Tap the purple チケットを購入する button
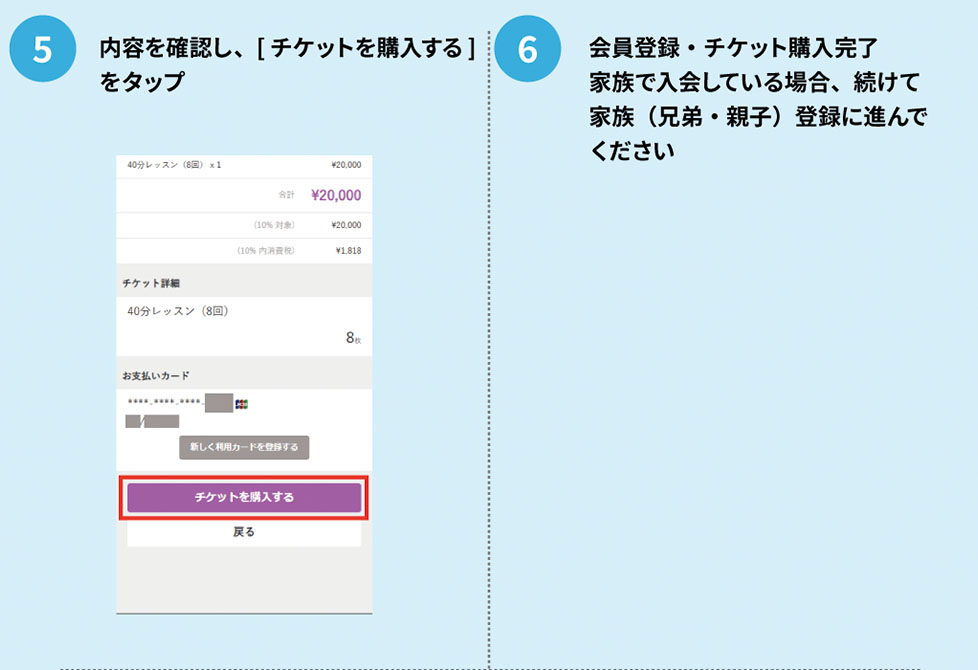978x670 pixels. pyautogui.click(x=244, y=497)
